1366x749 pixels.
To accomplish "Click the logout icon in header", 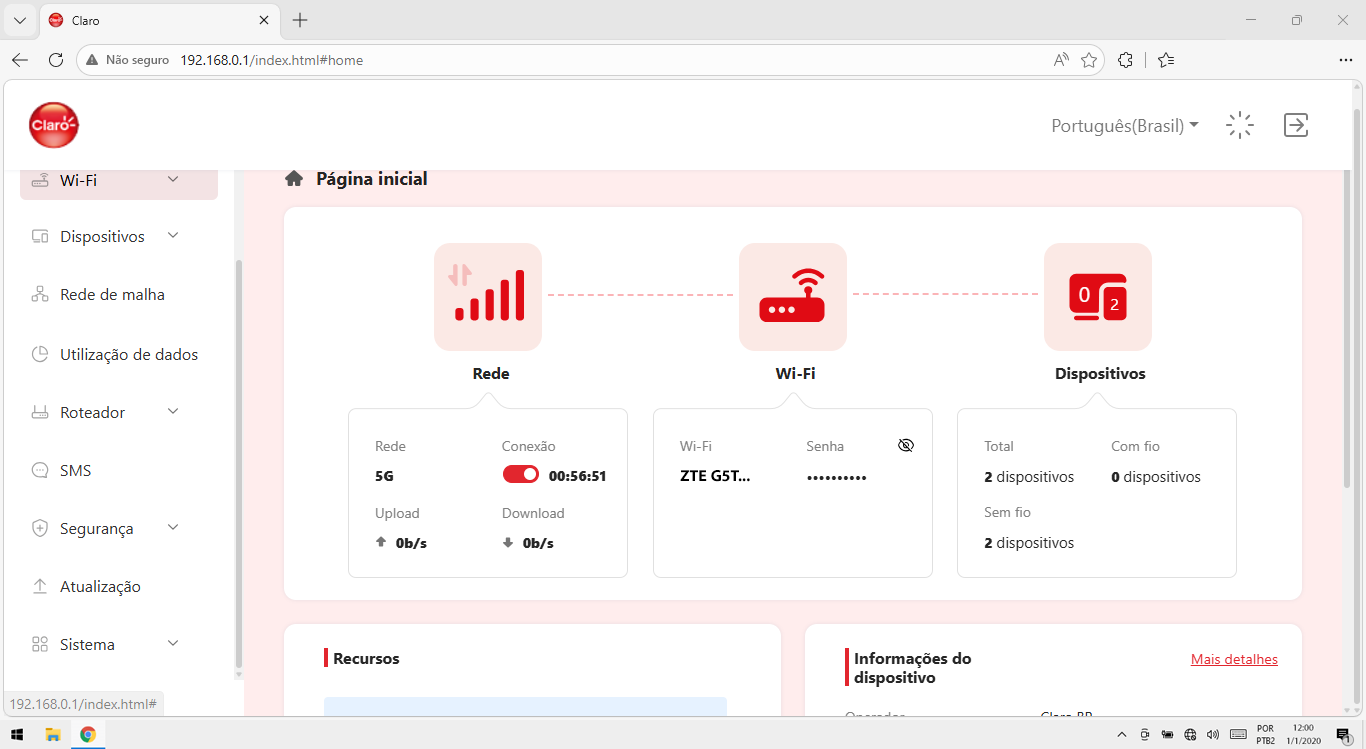I will [1296, 125].
